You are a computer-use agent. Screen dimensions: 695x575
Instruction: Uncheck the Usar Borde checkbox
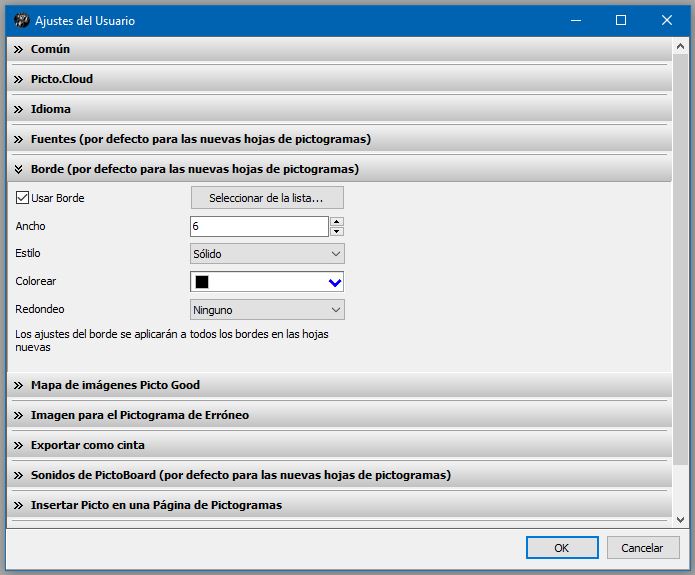[x=22, y=198]
